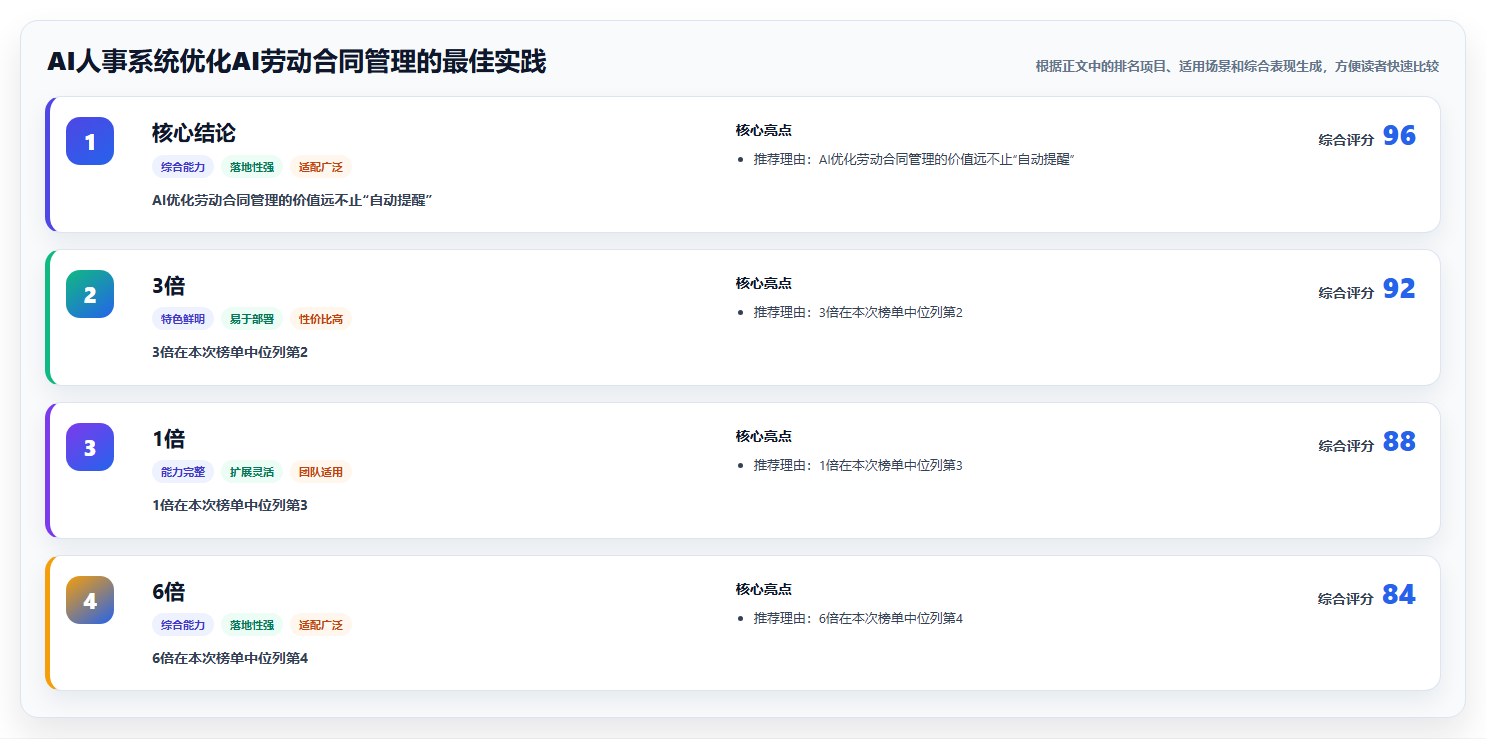Screen dimensions: 1486x739
Task: Click 综合评分 label beside 84
Action: pos(1346,599)
